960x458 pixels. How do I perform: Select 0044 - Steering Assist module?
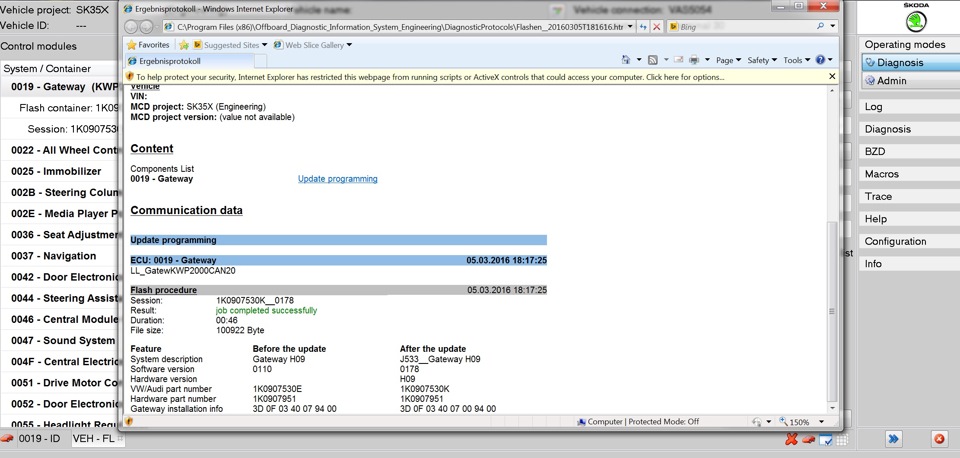coord(60,298)
